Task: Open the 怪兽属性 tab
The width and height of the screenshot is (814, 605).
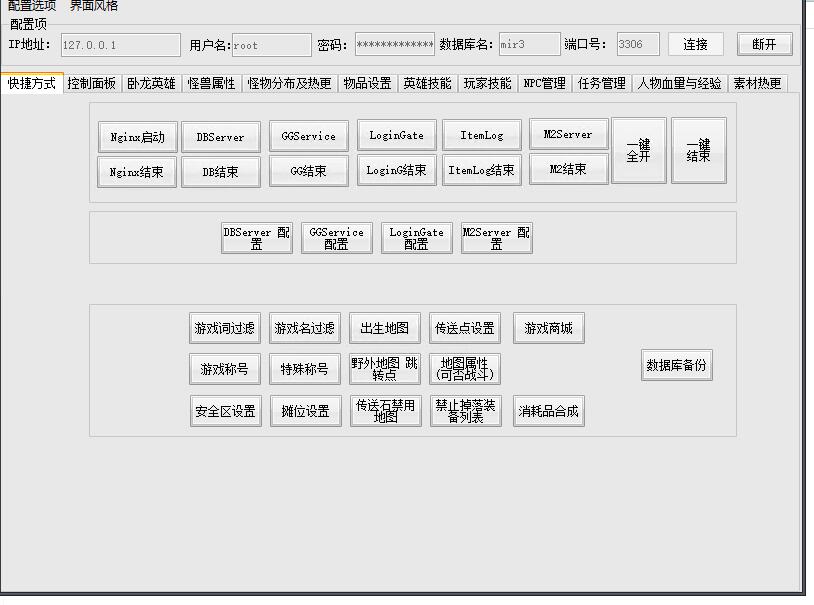Action: coord(211,84)
